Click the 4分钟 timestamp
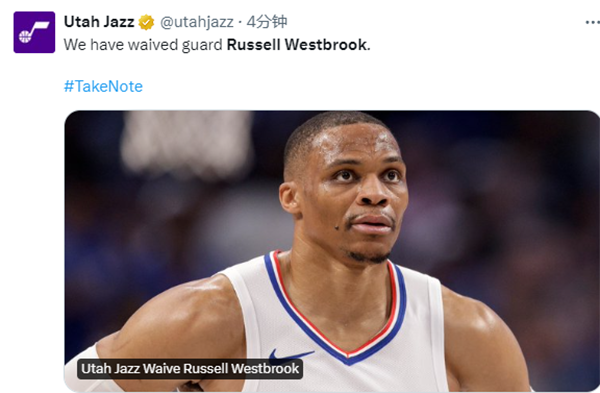Screen dimensions: 600x393 click(267, 22)
